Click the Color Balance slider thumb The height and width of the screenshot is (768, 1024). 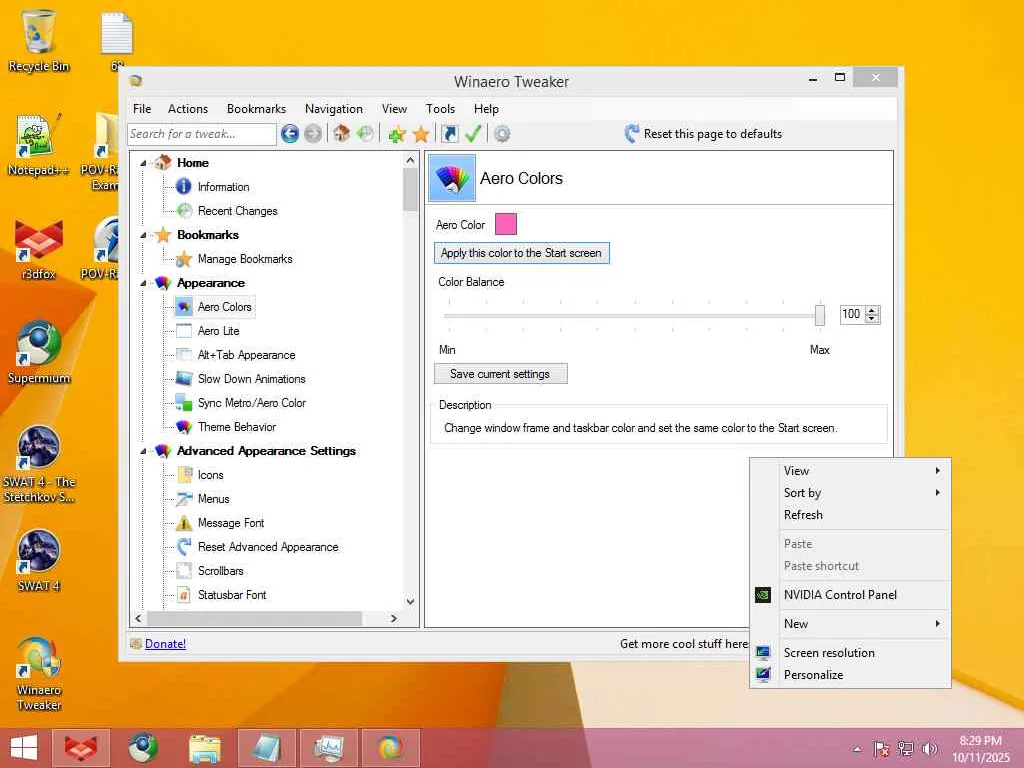pos(820,315)
